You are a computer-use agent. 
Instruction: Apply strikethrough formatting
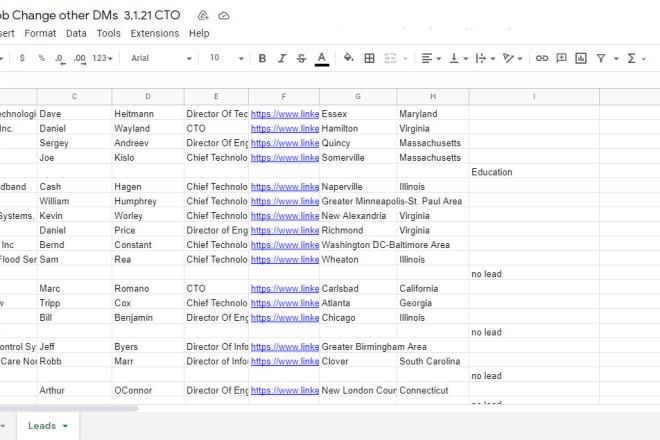pyautogui.click(x=301, y=58)
